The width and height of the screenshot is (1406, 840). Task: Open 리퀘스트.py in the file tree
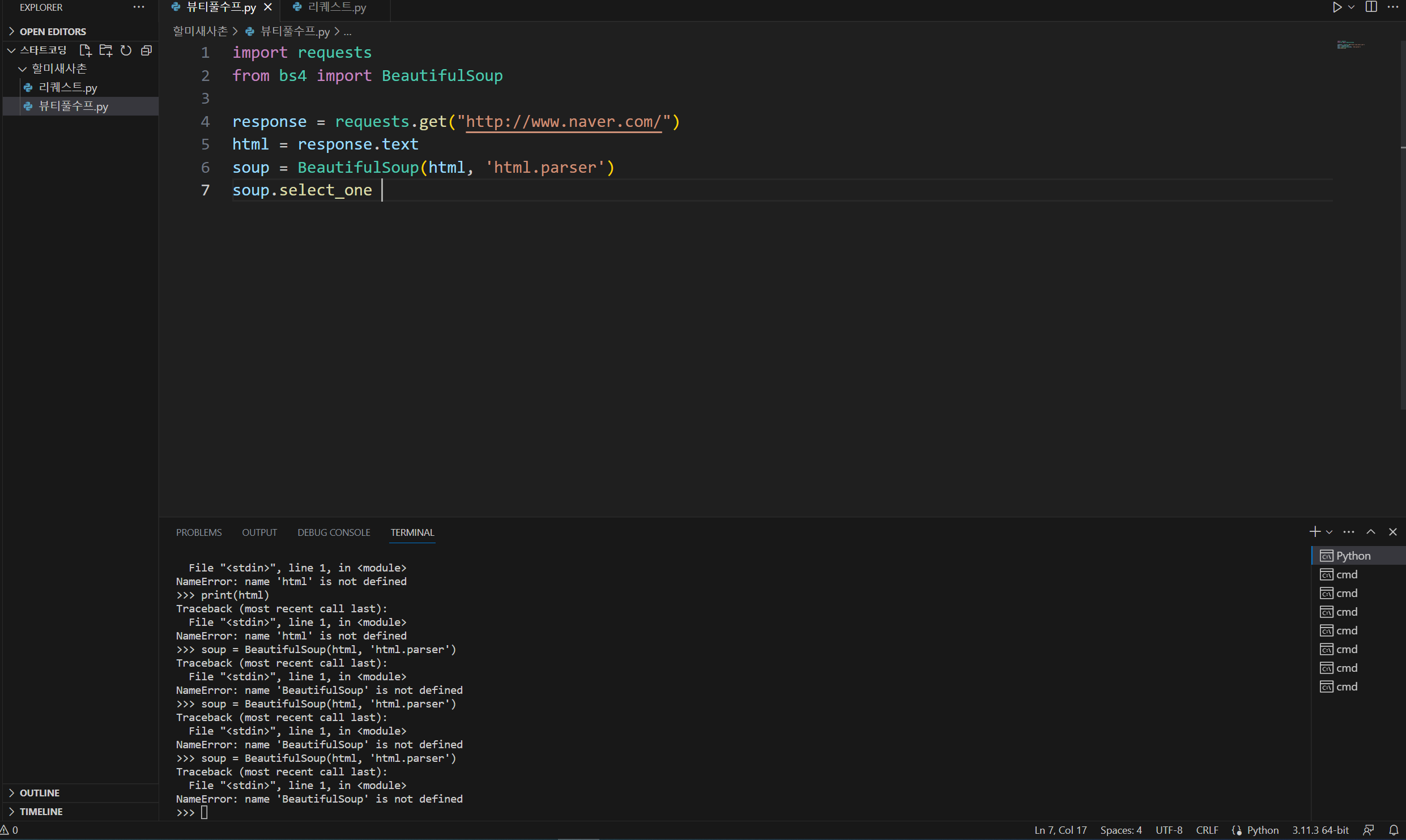[79, 87]
